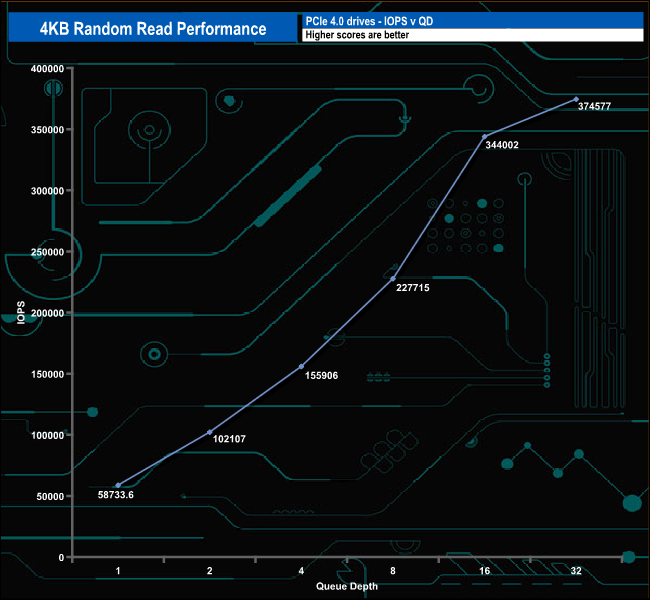Click the chart title '4KB Random Read Performance'
Viewport: 650px width, 600px height.
[153, 29]
